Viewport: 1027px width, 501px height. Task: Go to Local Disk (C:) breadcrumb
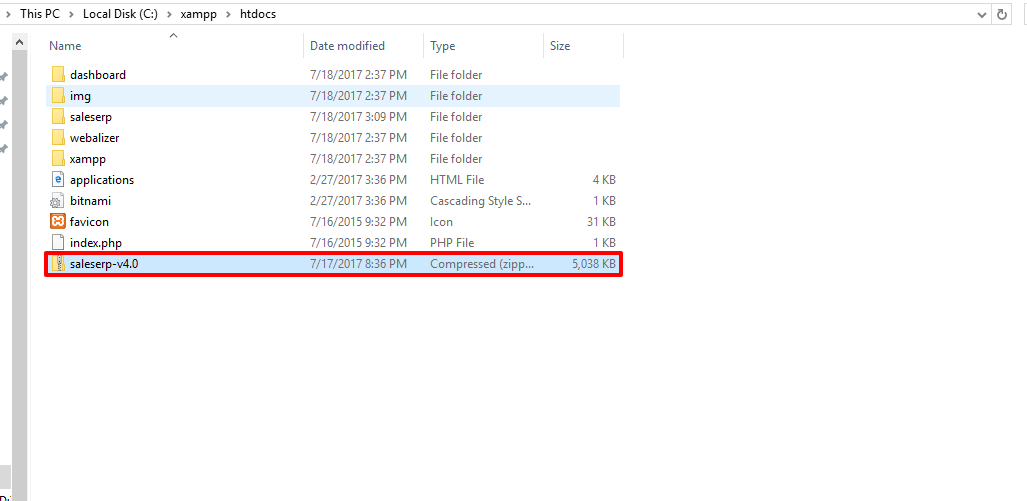tap(118, 14)
